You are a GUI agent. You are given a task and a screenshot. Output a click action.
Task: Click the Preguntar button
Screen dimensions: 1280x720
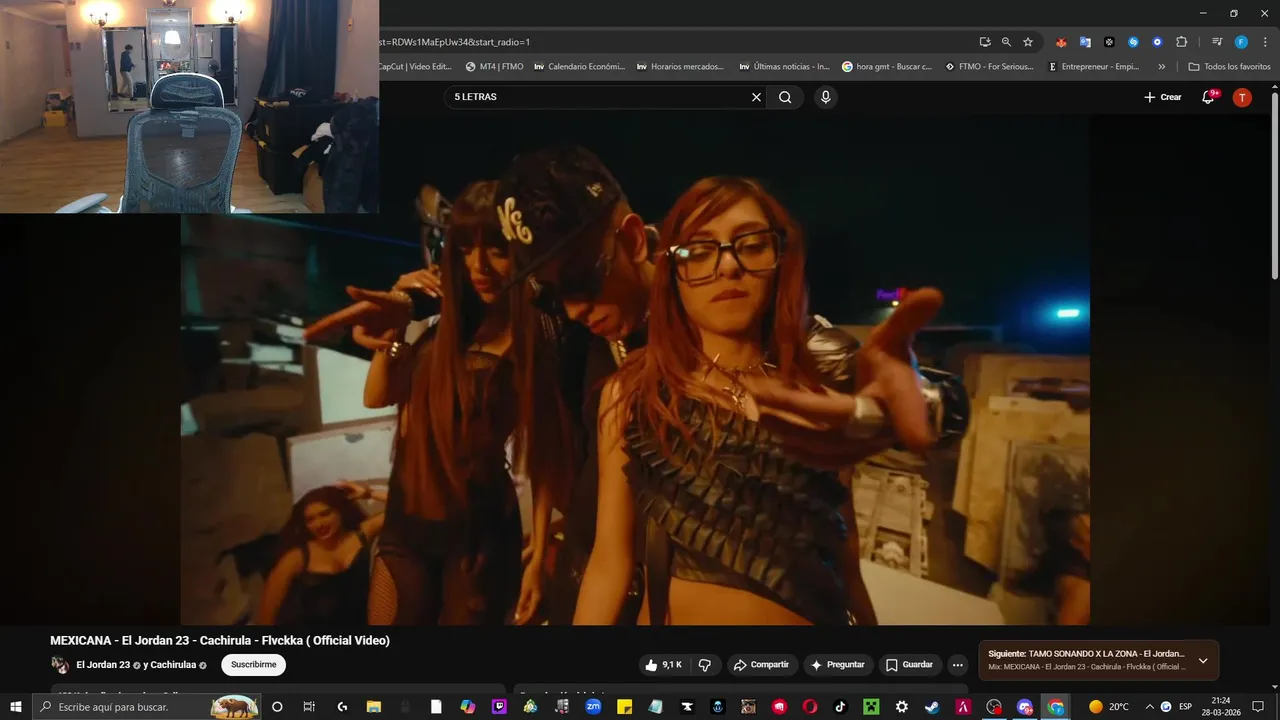pos(838,665)
